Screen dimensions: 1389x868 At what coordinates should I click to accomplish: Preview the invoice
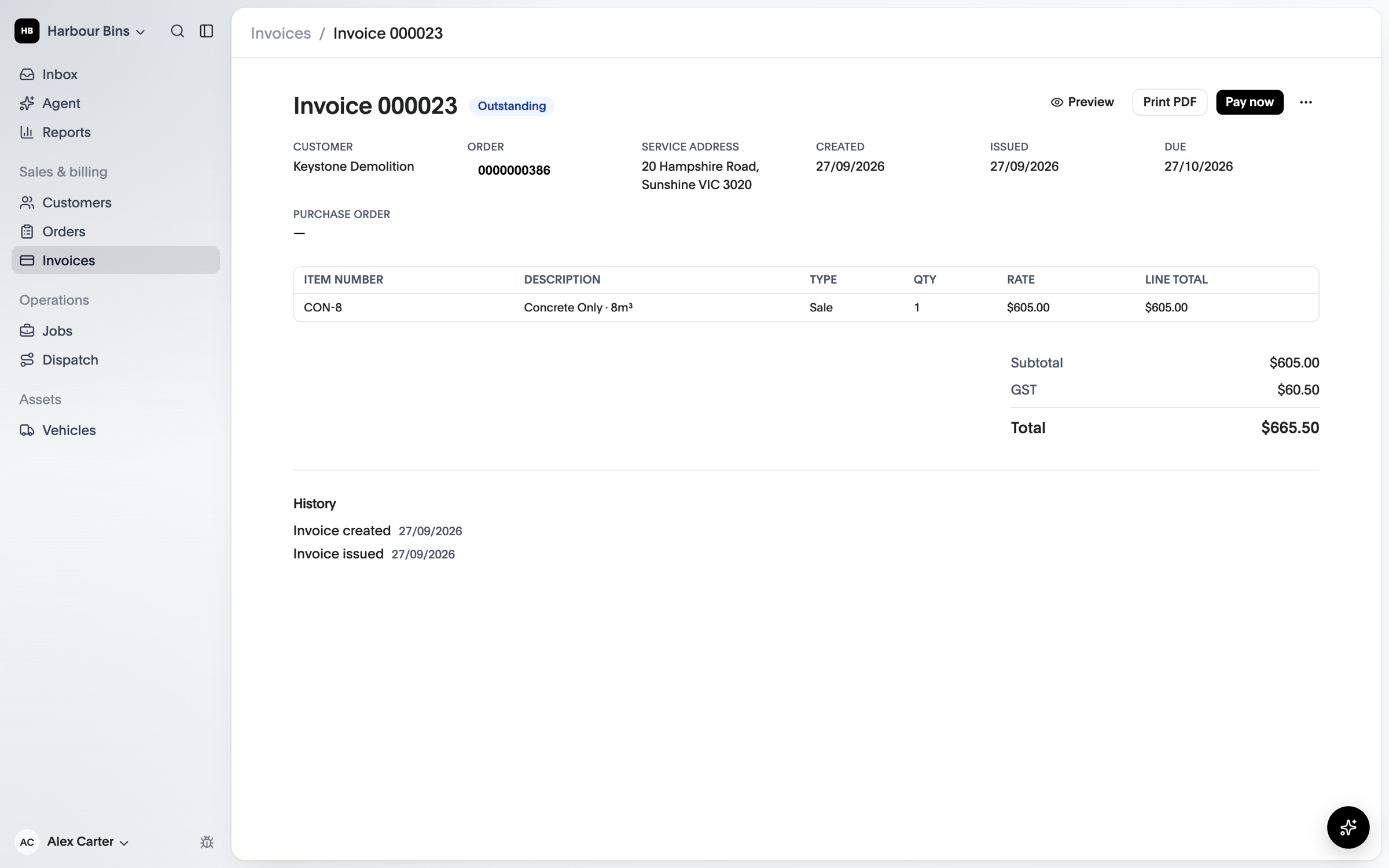click(1082, 102)
